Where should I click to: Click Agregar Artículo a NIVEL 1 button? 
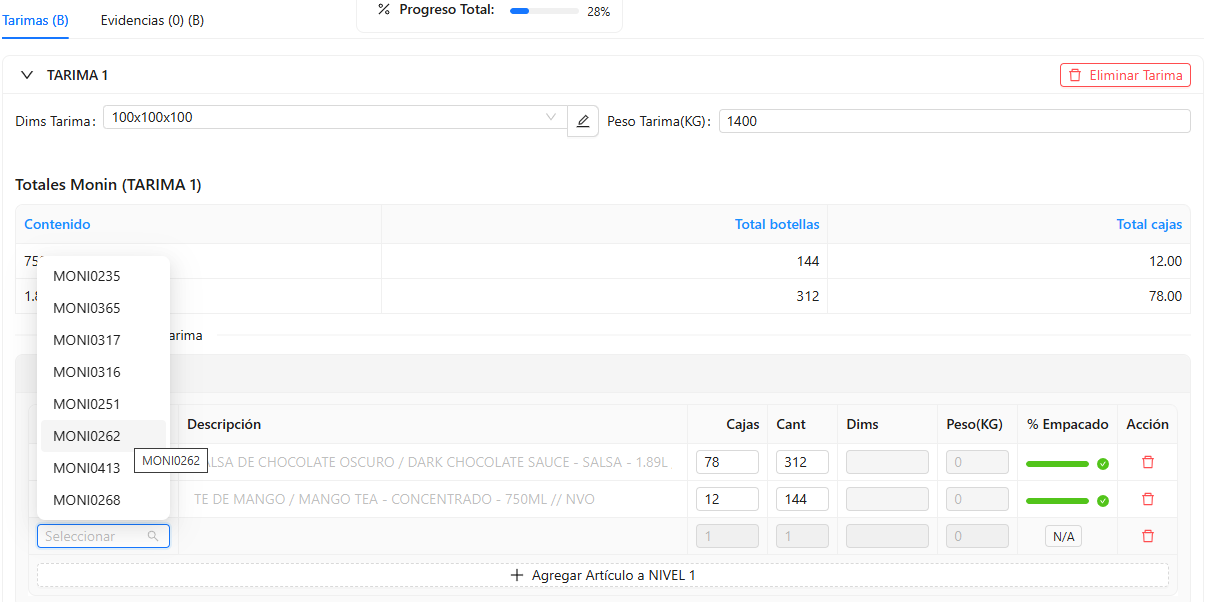(x=603, y=575)
